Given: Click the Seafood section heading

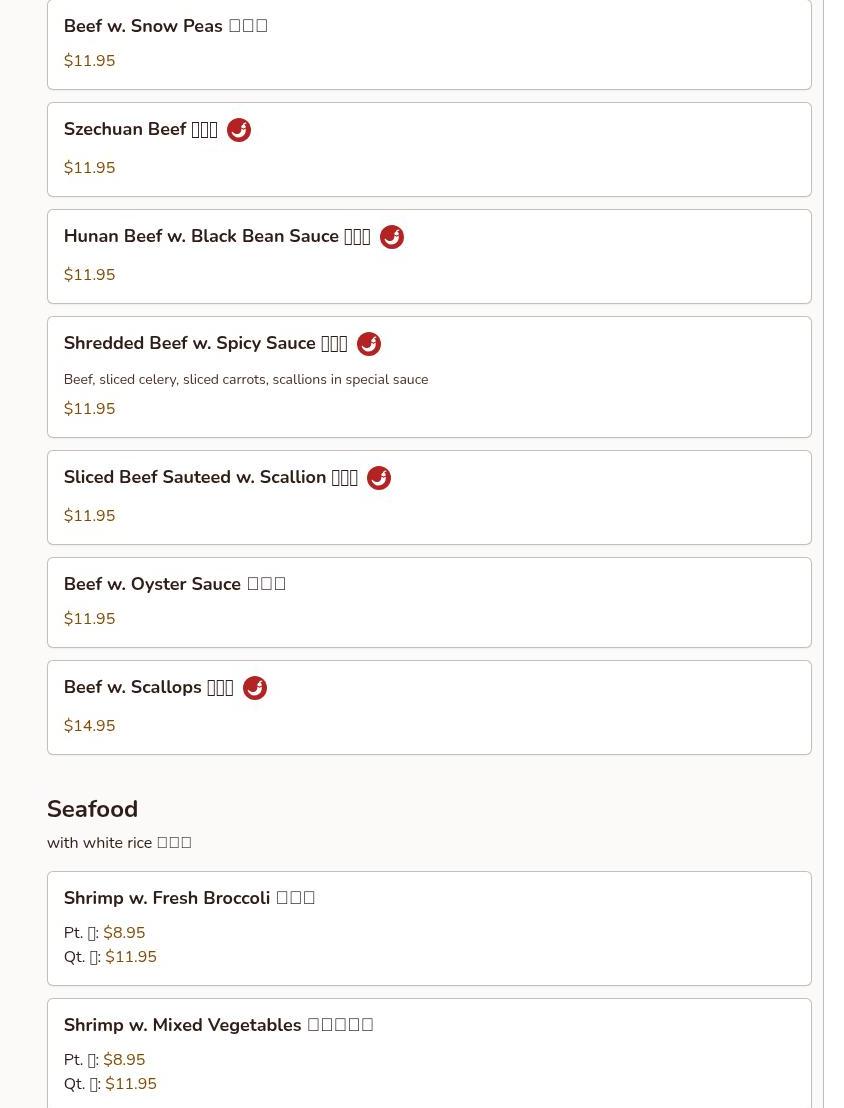Looking at the screenshot, I should click(93, 809).
